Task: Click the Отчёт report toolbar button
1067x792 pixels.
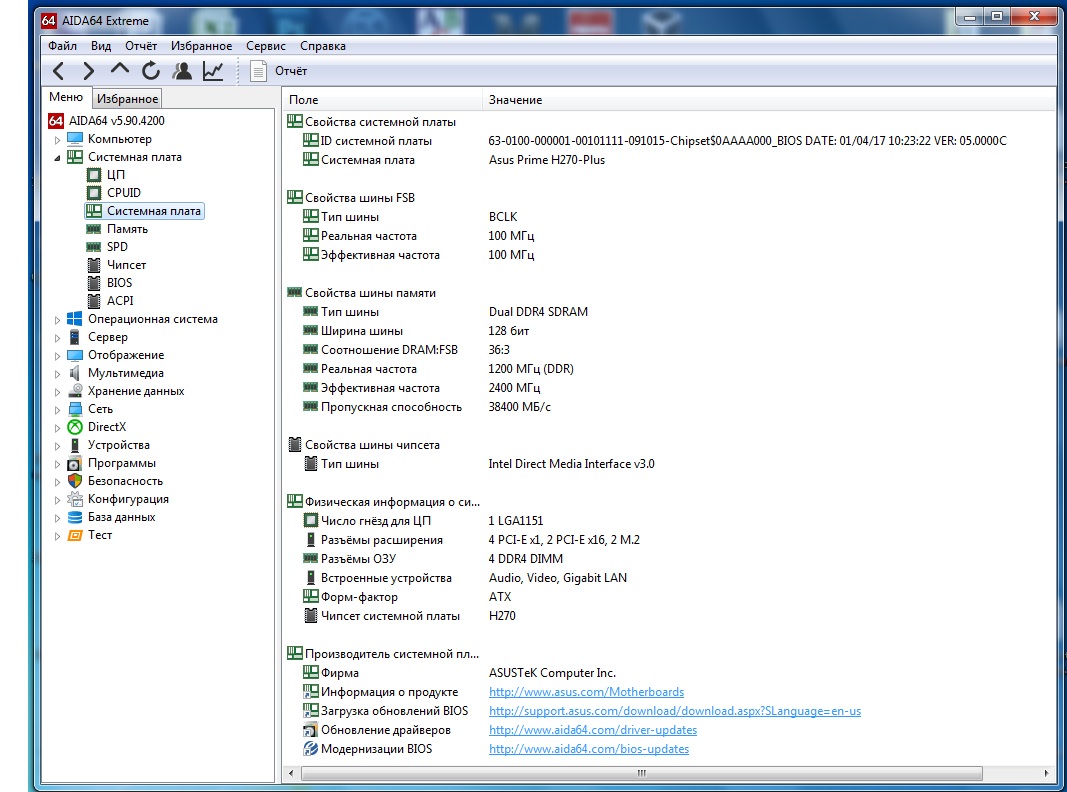Action: [x=279, y=71]
